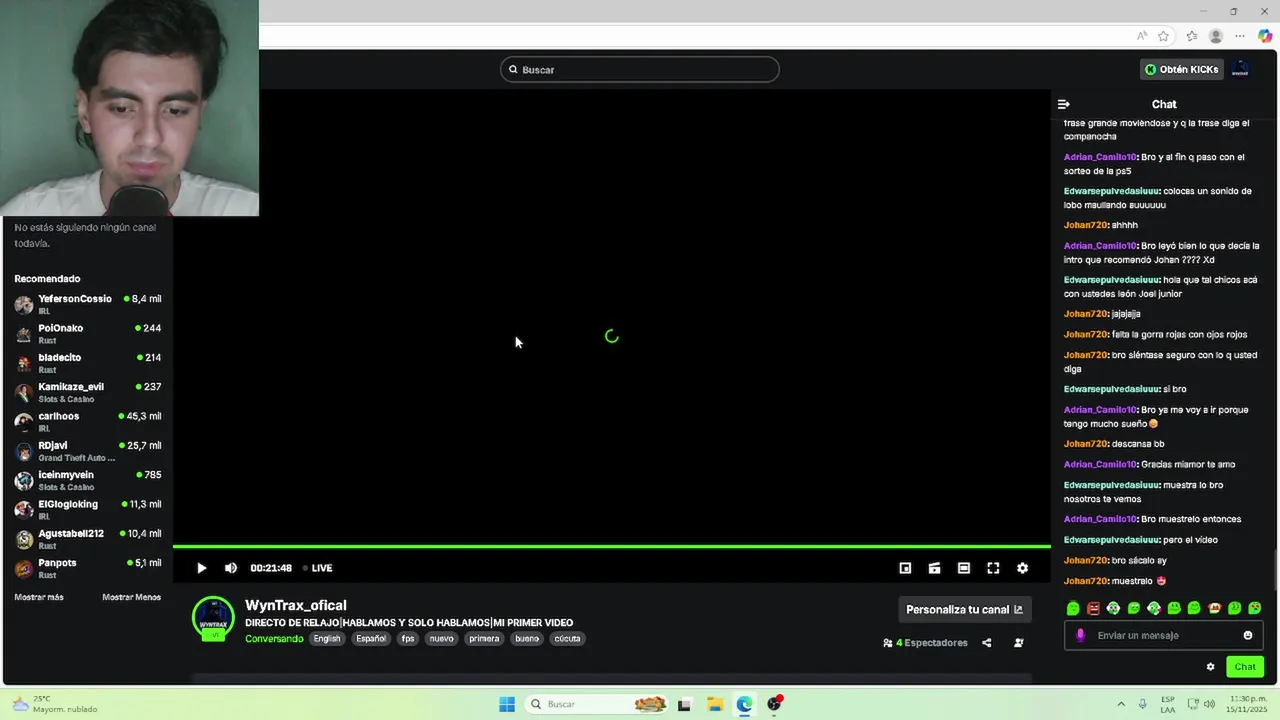The image size is (1280, 720).
Task: Click the WynTrax channel avatar
Action: click(213, 618)
